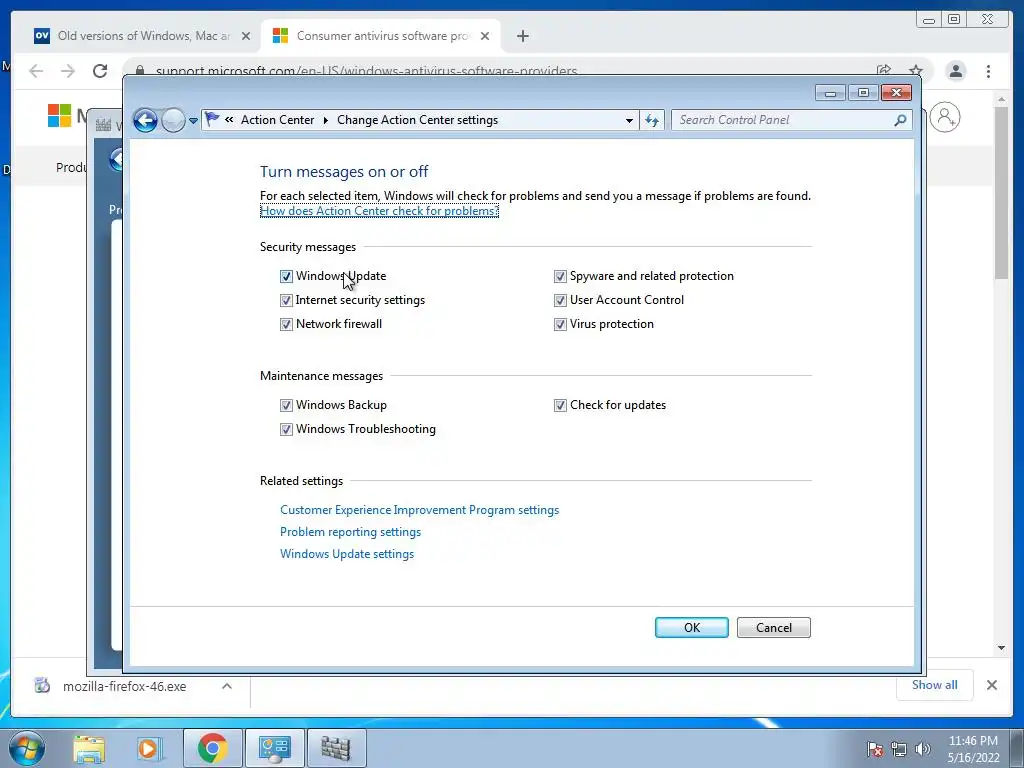Click the search magnifier icon in Control Panel

[900, 120]
